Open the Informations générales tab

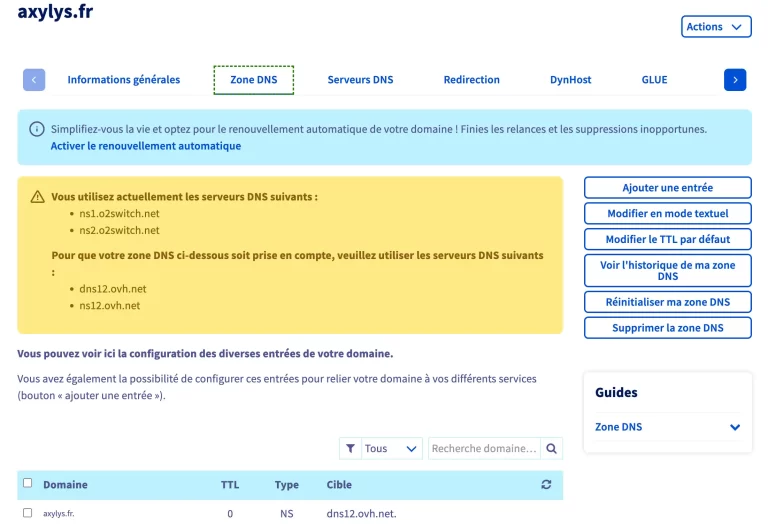[x=123, y=80]
